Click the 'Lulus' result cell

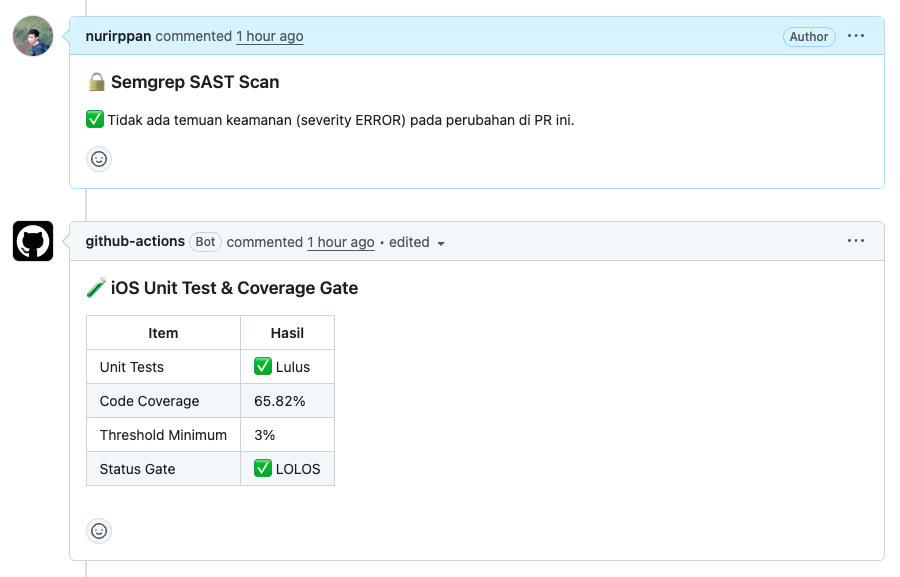tap(287, 367)
